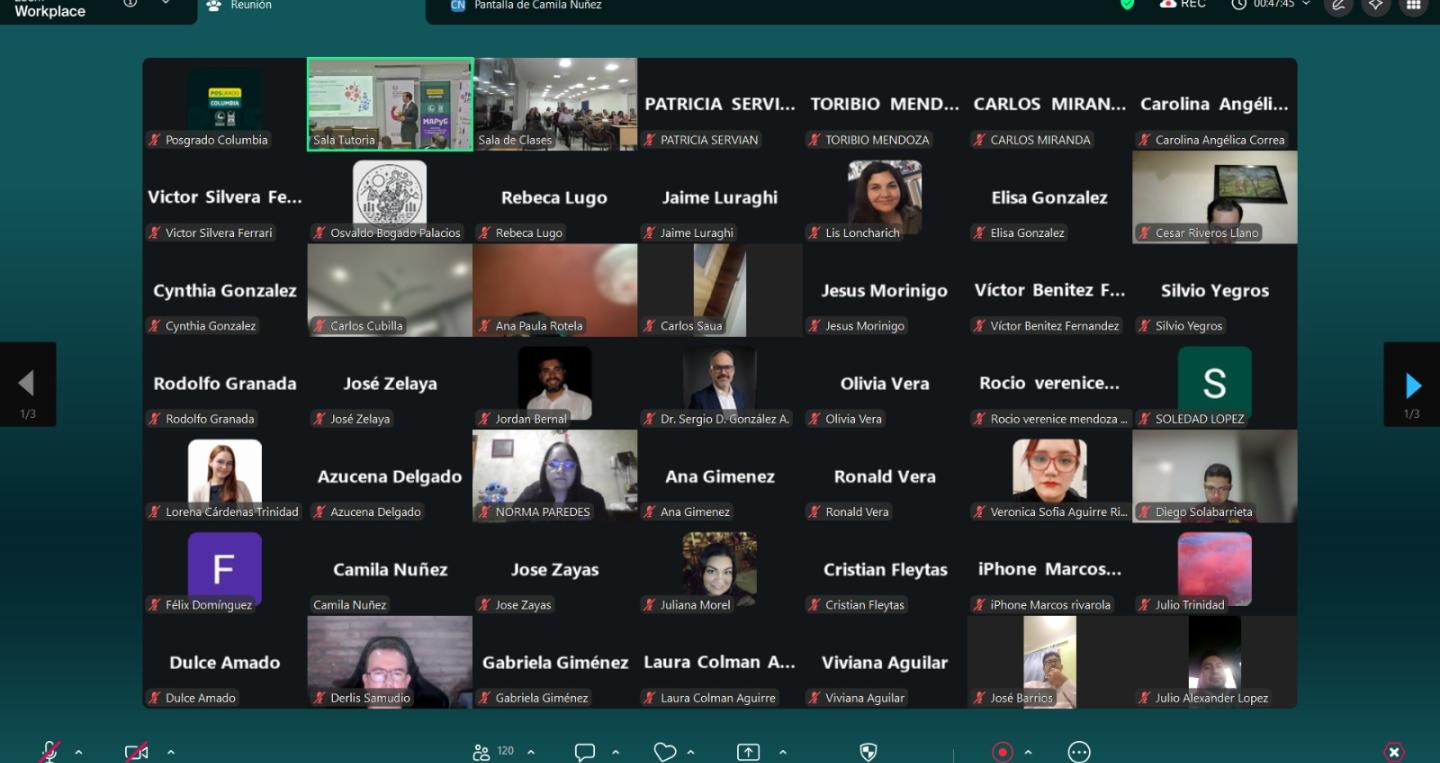Expand chat options chevron
This screenshot has height=763, width=1440.
pyautogui.click(x=615, y=753)
